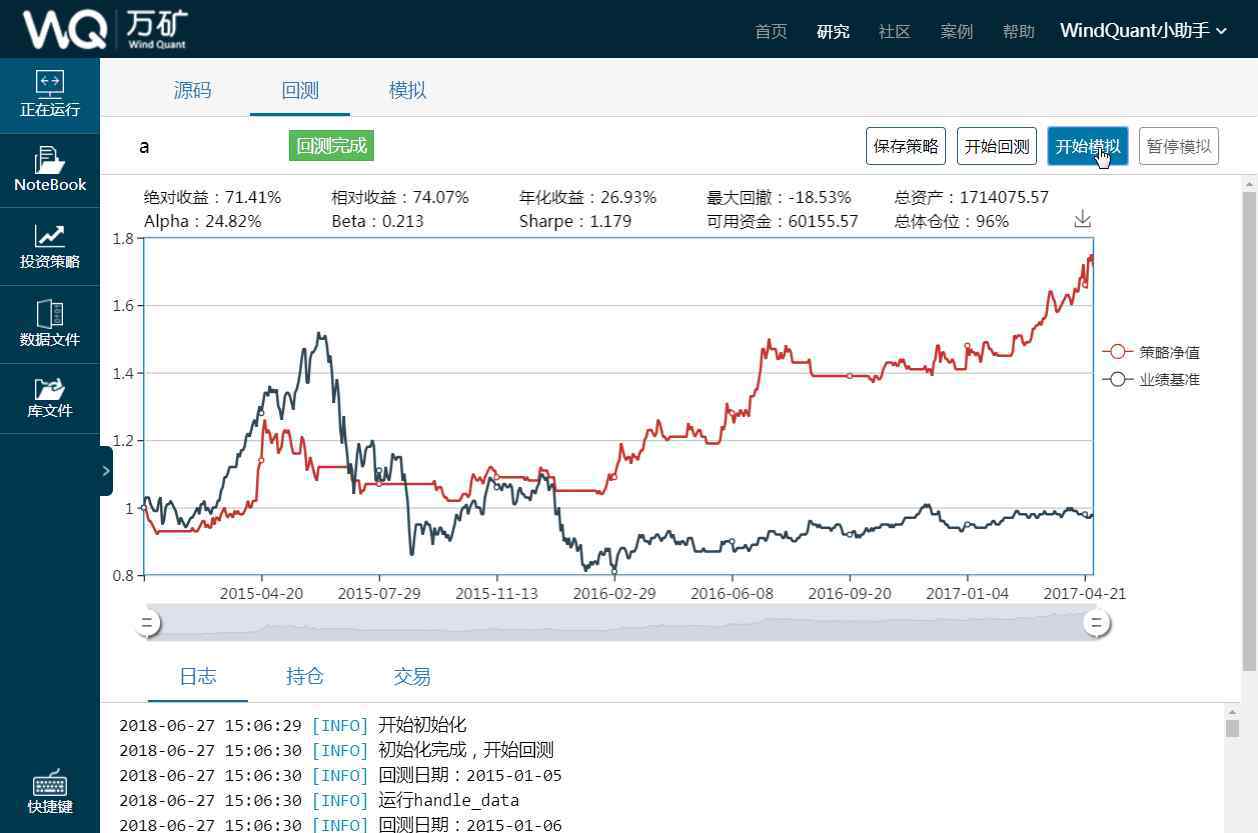Click the 回测完成 status badge
This screenshot has height=833, width=1258.
(331, 146)
